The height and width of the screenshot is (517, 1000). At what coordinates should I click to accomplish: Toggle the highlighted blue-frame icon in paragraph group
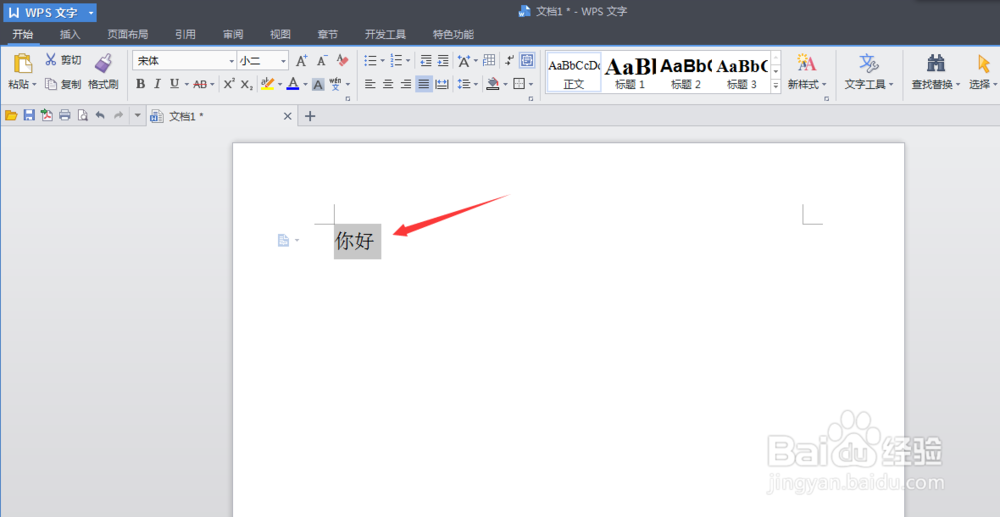coord(527,61)
